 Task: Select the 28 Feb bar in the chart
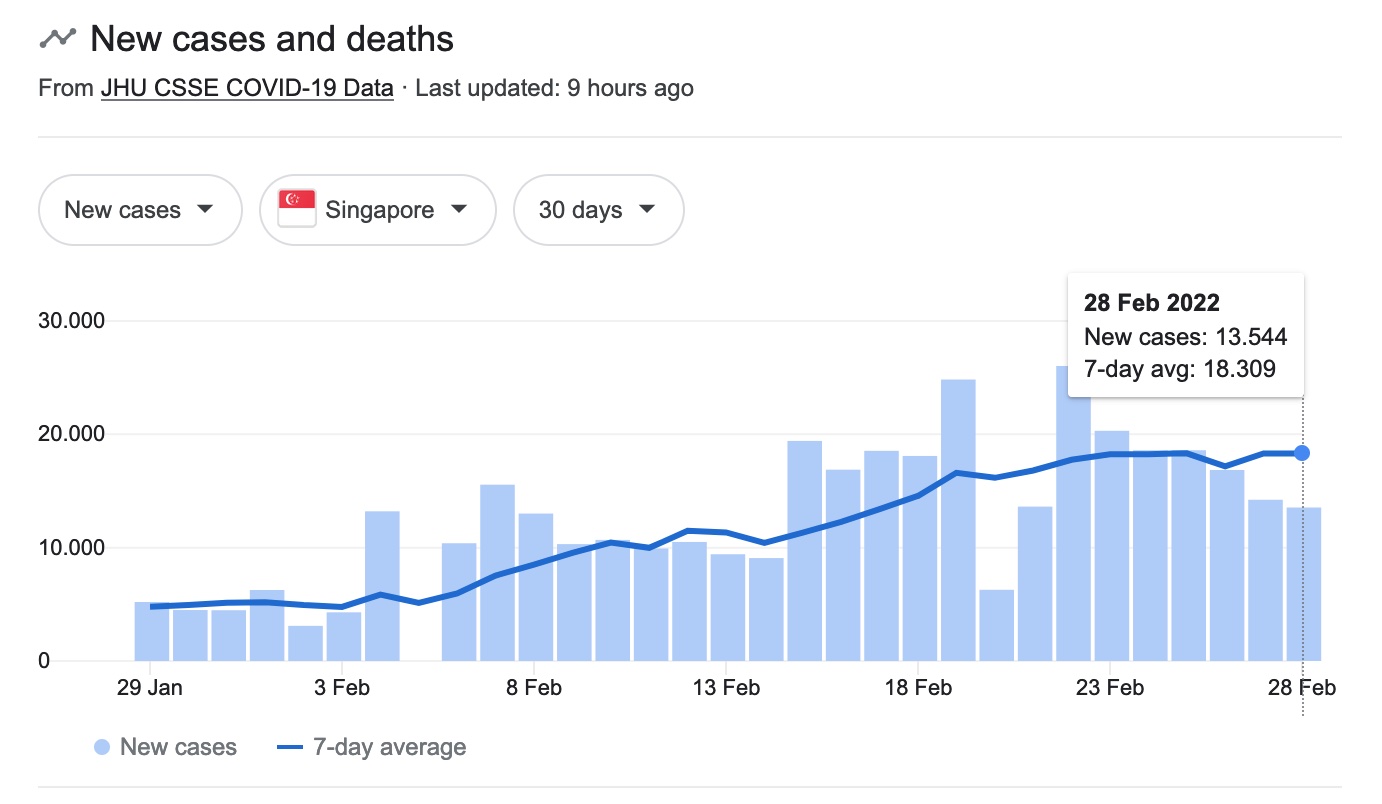(1303, 584)
